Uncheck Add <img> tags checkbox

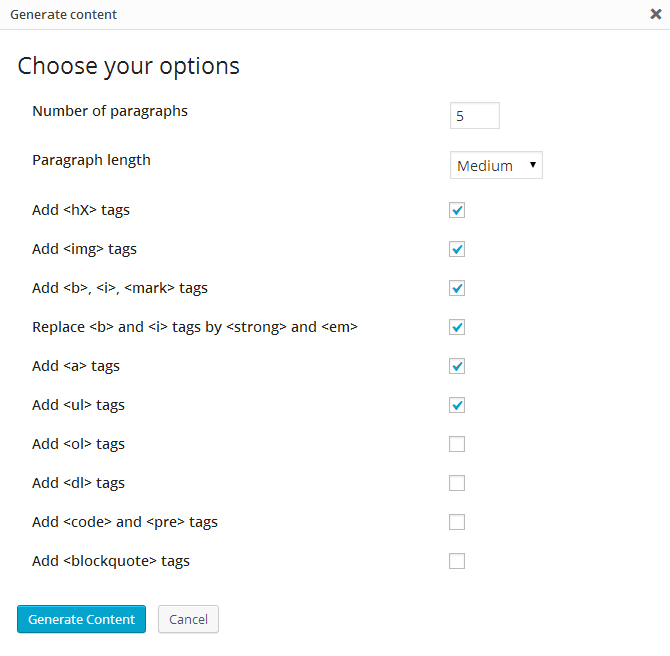(x=457, y=249)
